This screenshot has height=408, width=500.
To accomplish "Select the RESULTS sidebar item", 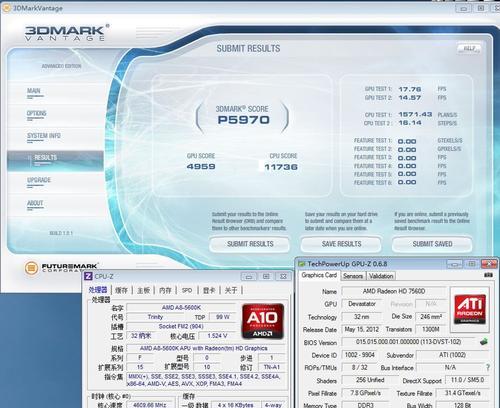I will pyautogui.click(x=55, y=161).
